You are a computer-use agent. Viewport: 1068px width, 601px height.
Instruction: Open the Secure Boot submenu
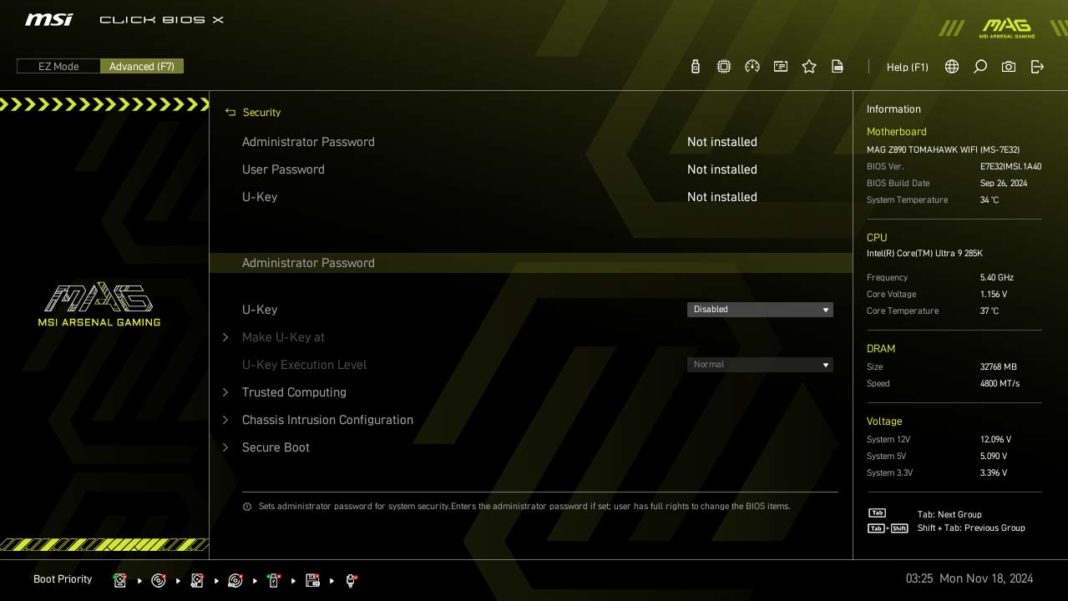click(276, 448)
